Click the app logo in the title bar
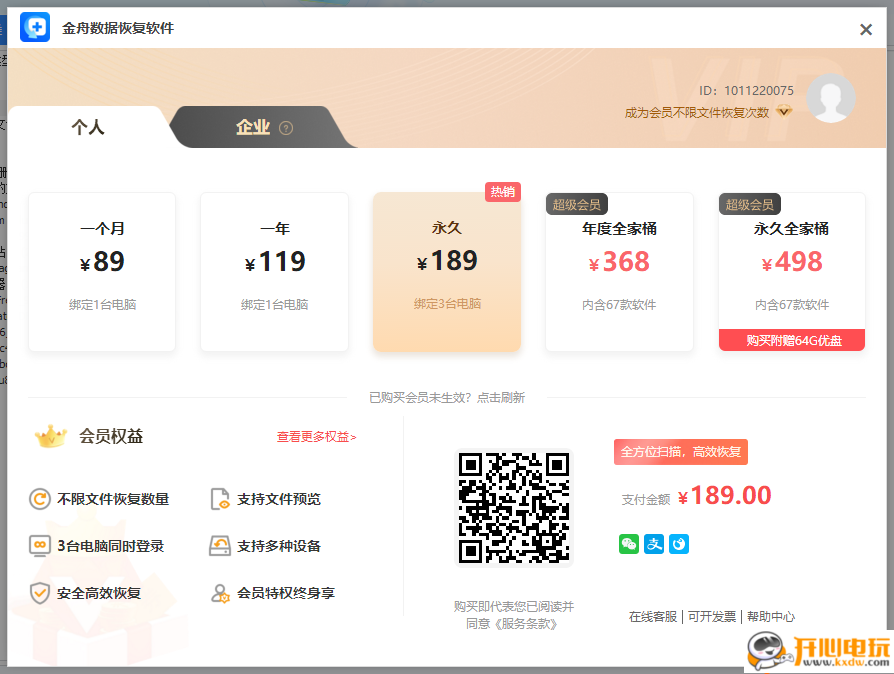The image size is (894, 674). (x=34, y=28)
